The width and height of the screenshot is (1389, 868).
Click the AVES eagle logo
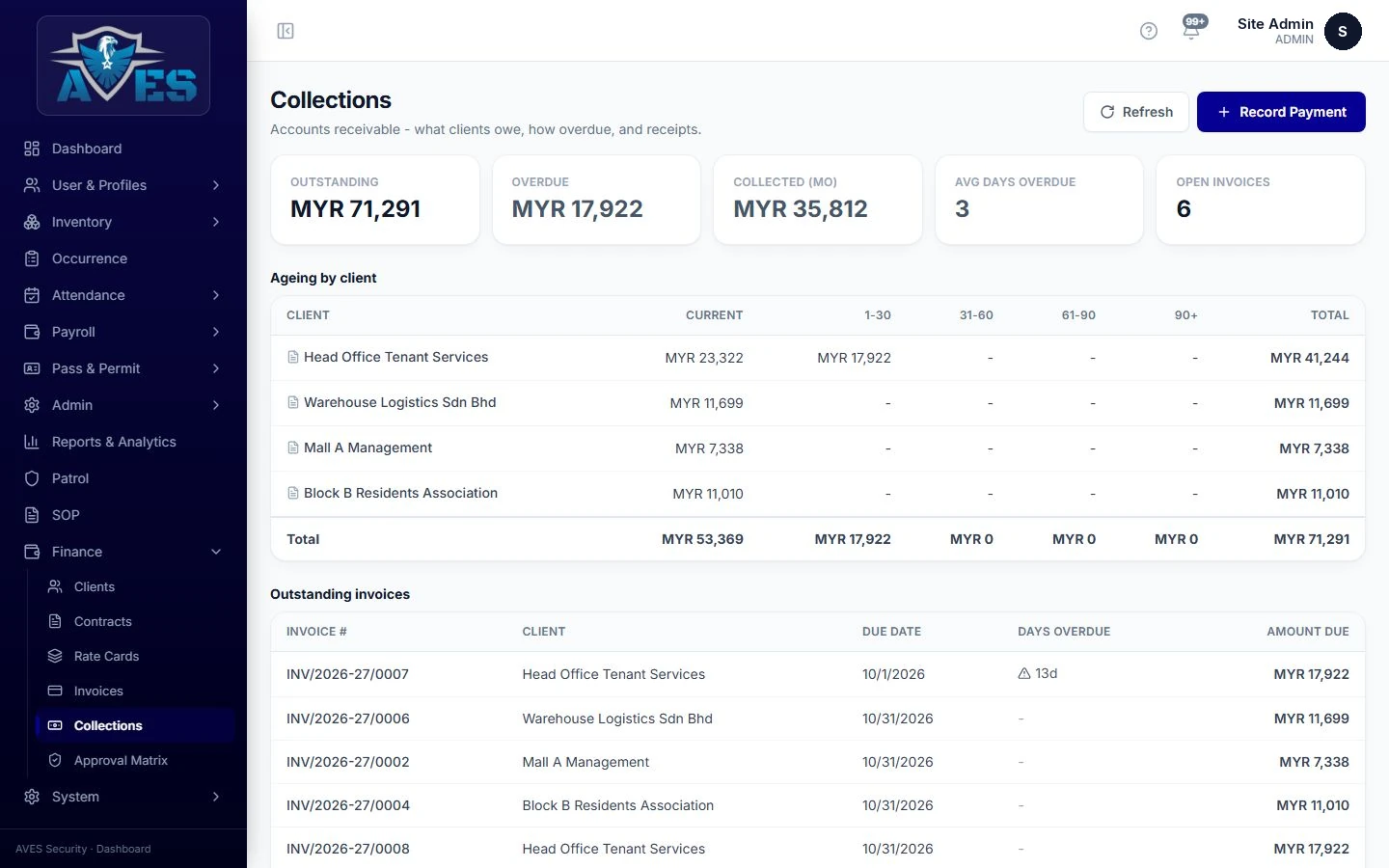[123, 66]
